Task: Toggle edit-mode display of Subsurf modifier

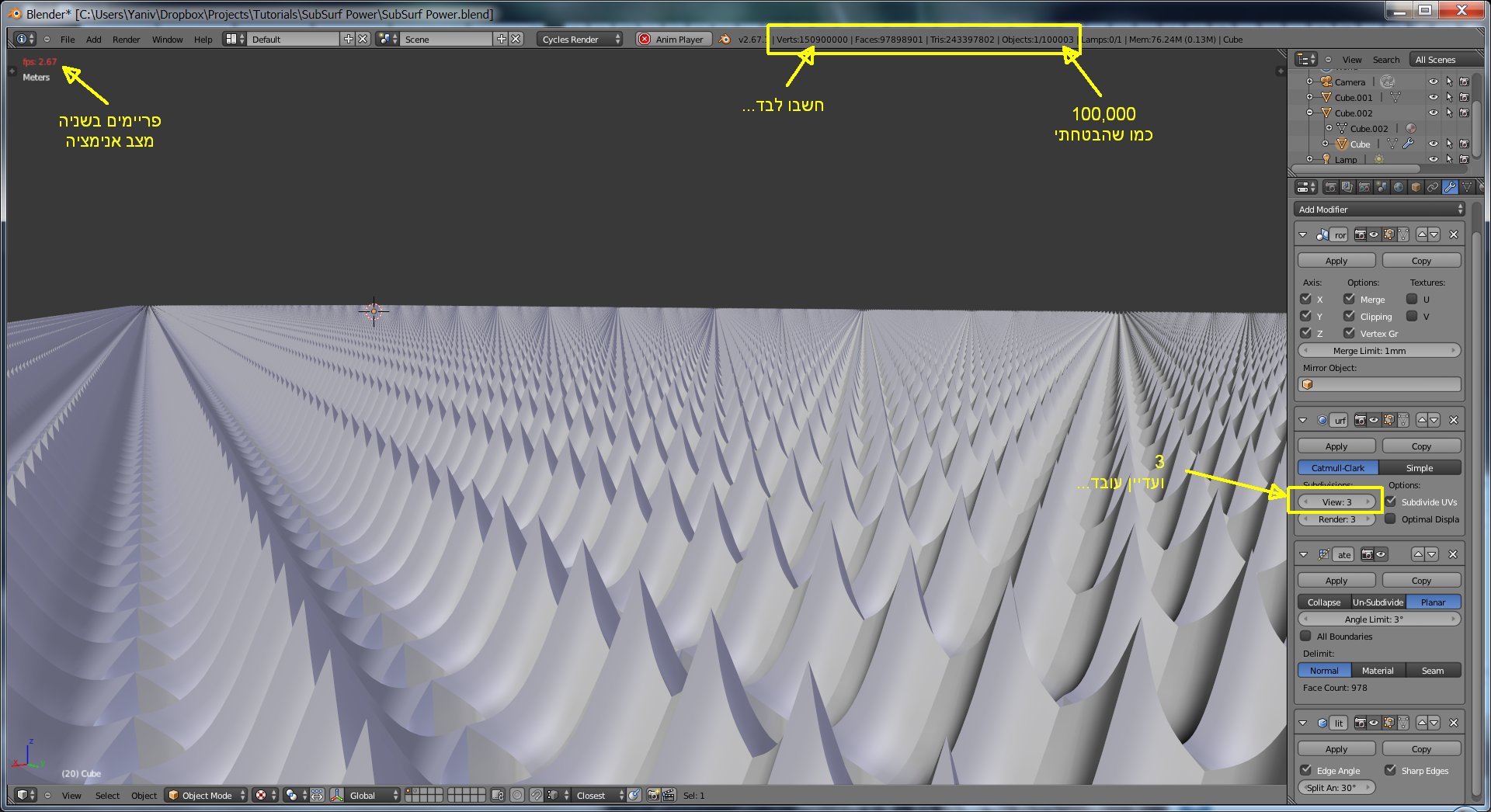Action: click(x=1388, y=420)
